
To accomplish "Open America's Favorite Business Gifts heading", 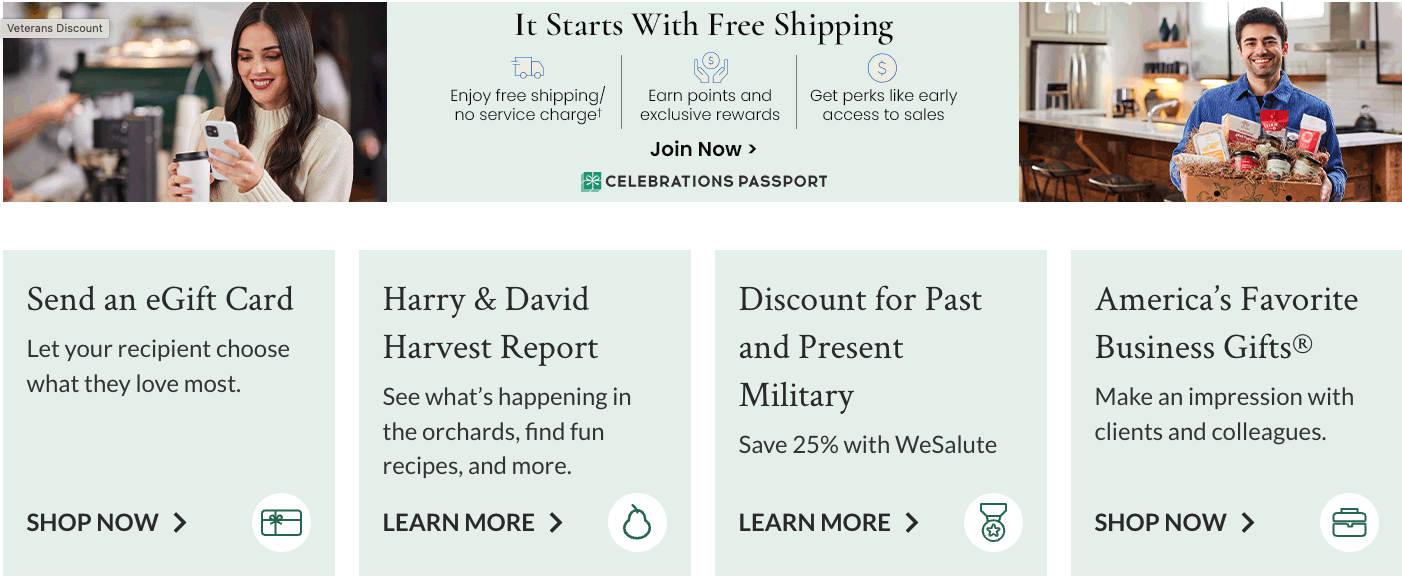I will (x=1226, y=323).
